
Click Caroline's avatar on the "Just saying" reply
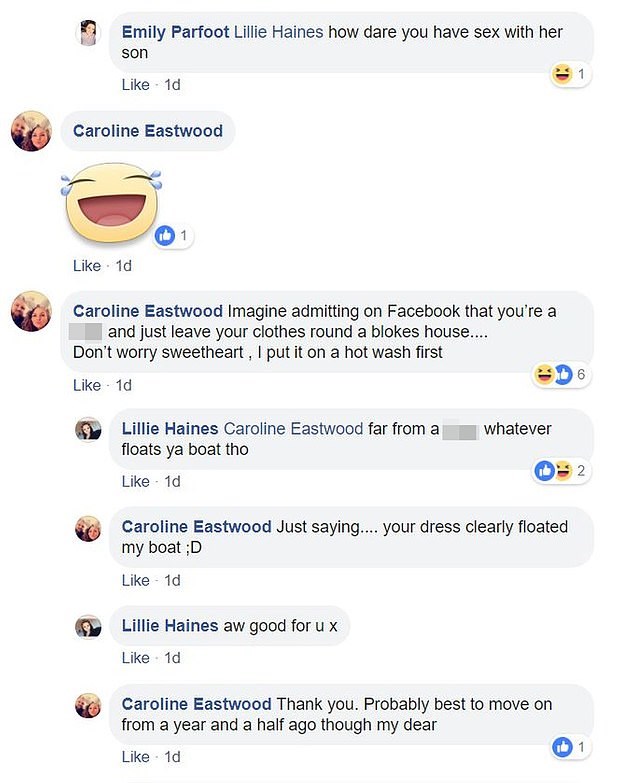88,527
